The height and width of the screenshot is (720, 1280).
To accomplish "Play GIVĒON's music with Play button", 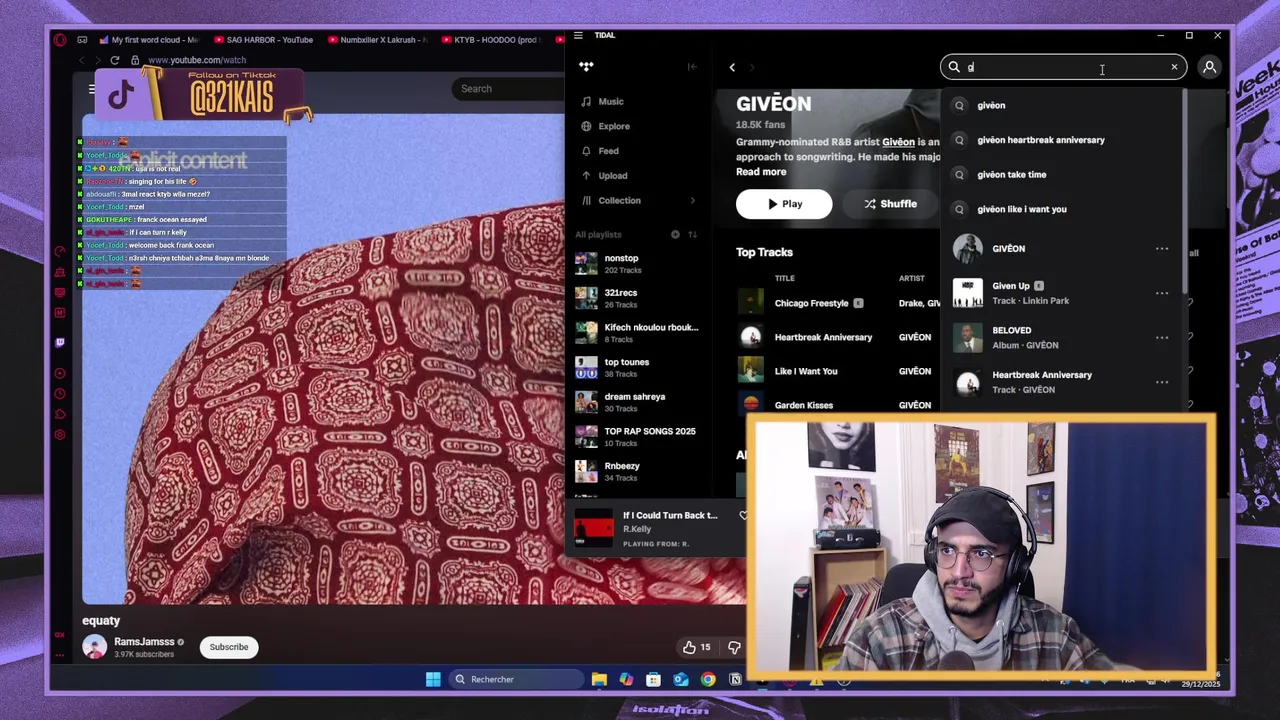I will point(784,204).
